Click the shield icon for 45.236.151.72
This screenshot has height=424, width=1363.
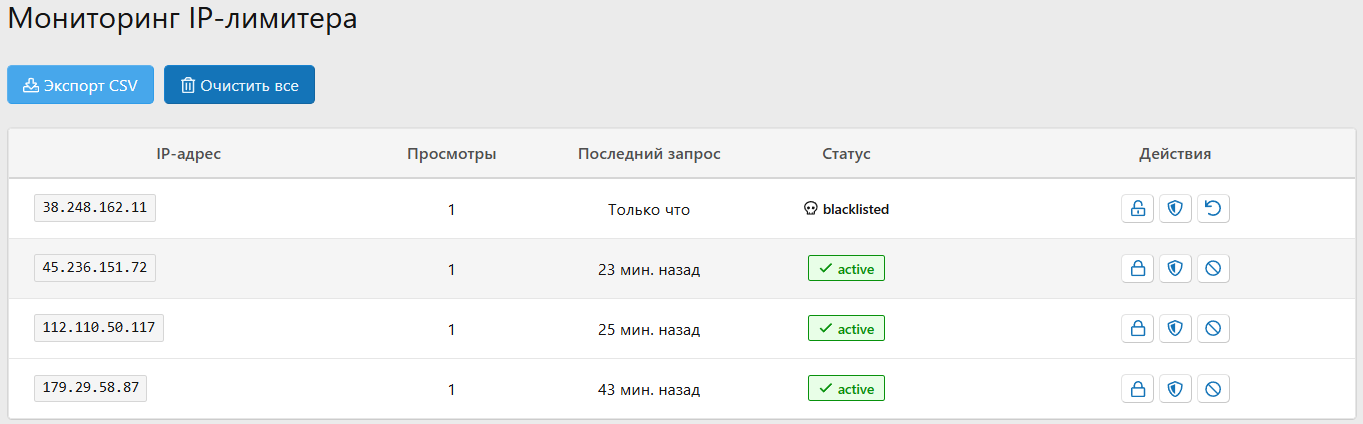tap(1175, 269)
